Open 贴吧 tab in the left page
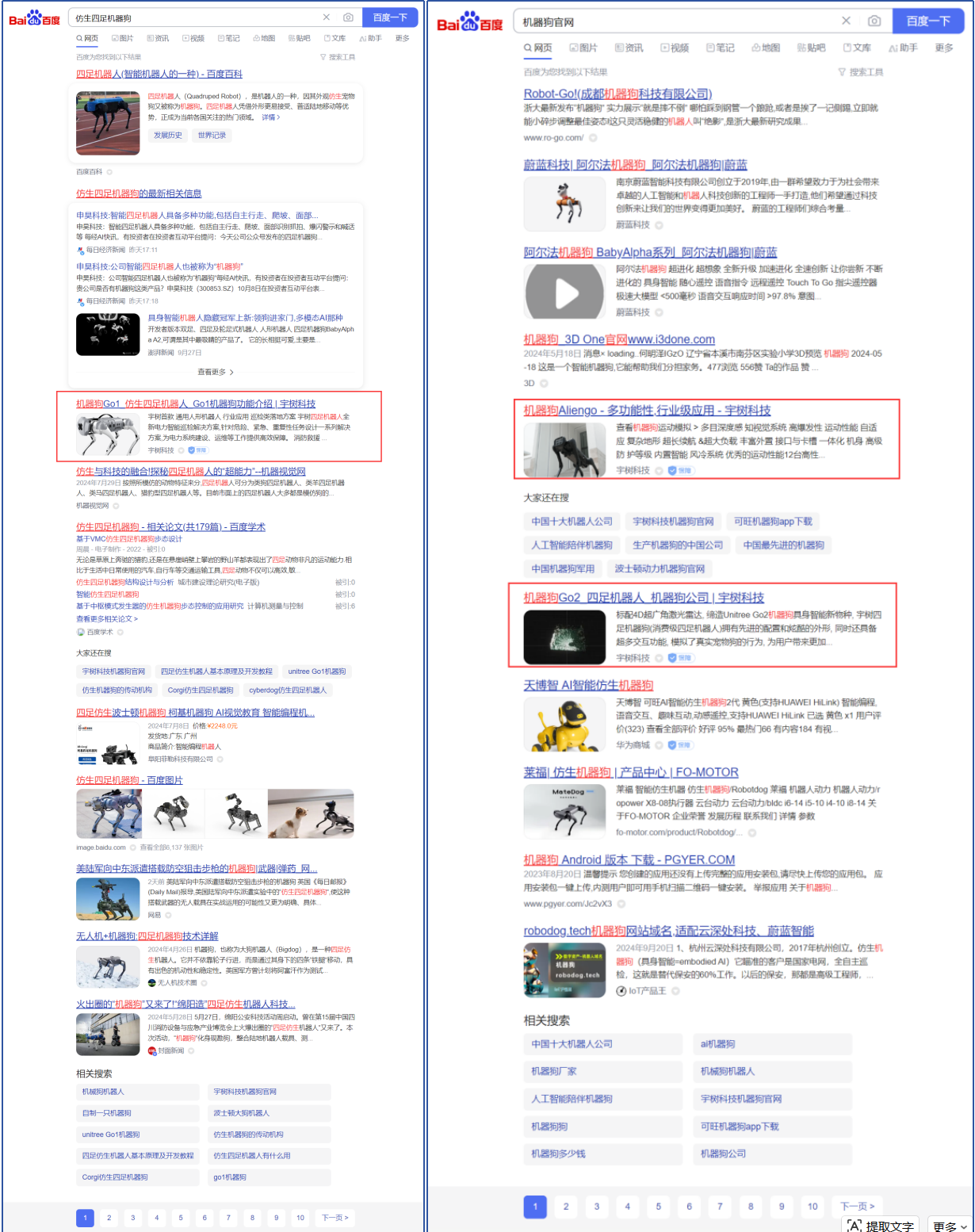The image size is (975, 1232). [x=300, y=38]
